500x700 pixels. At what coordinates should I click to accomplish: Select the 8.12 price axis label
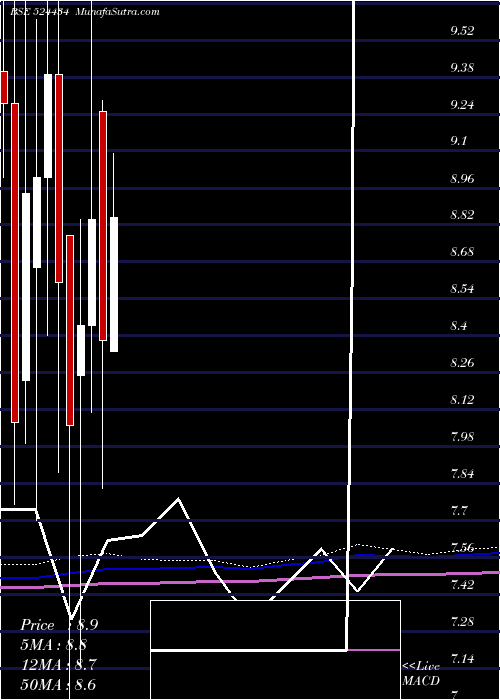(462, 400)
